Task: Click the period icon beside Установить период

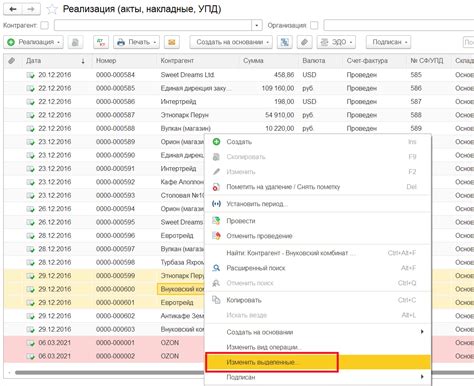Action: pos(216,204)
